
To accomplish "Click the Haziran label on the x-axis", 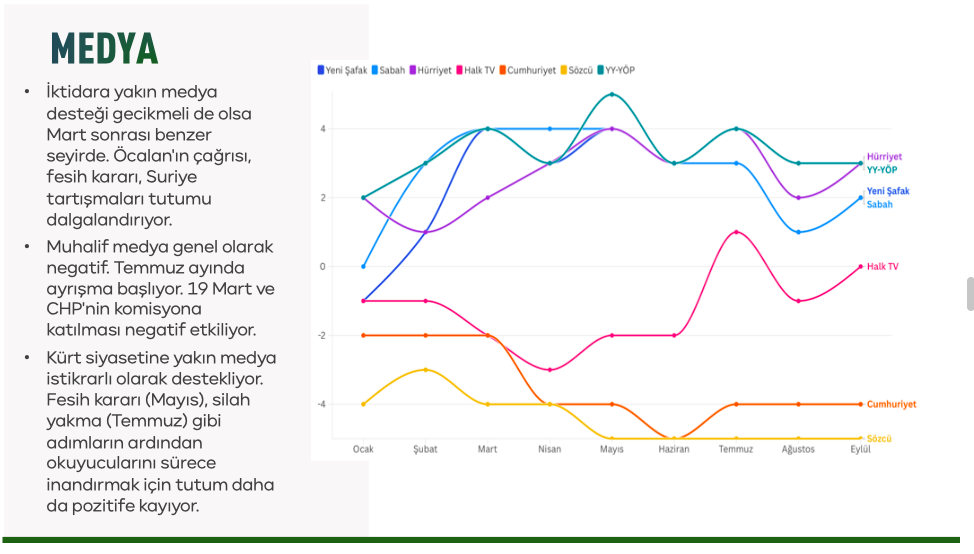I will tap(674, 449).
